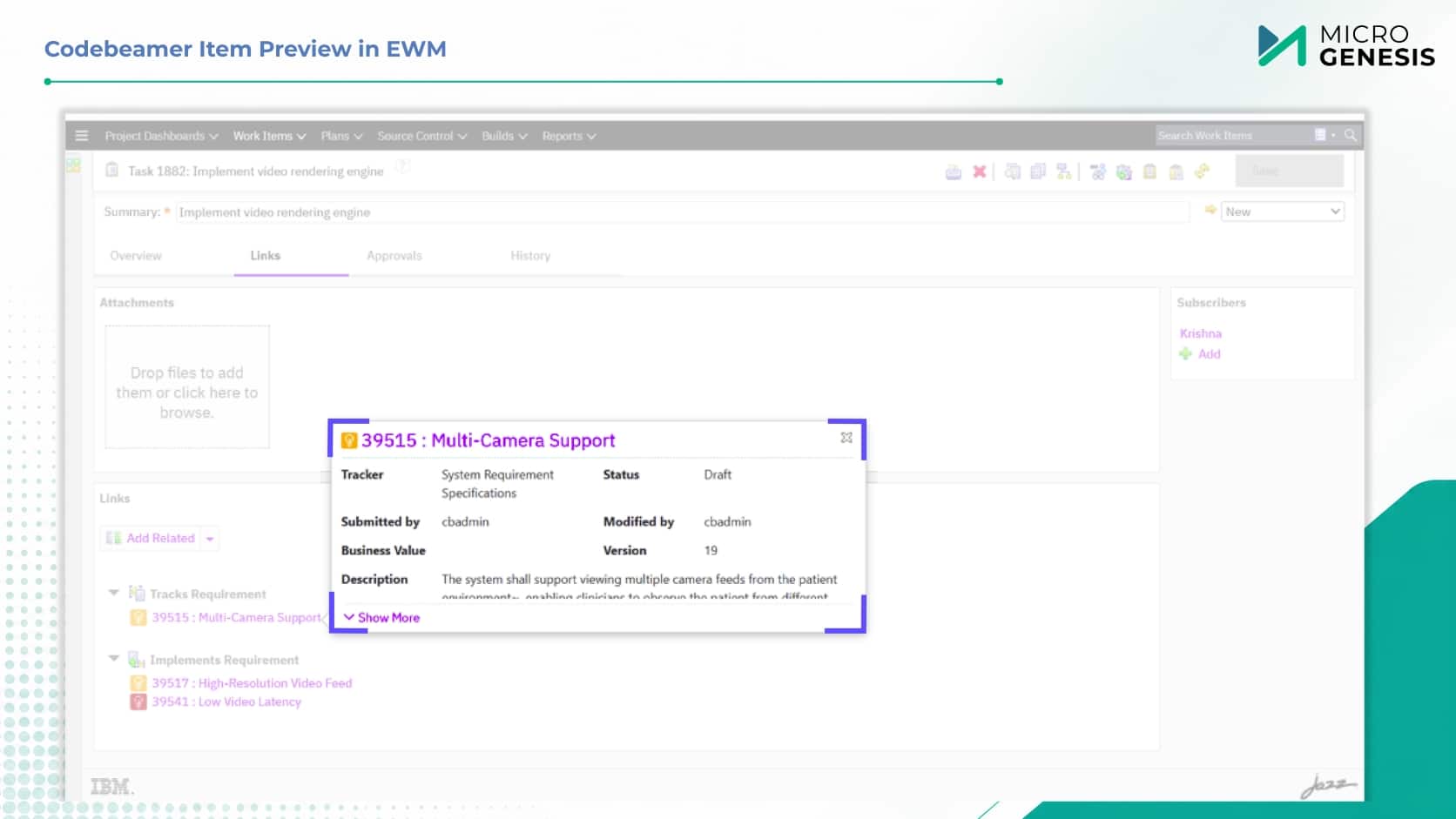Open the Krishna subscriber link
Viewport: 1456px width, 819px height.
(1201, 333)
